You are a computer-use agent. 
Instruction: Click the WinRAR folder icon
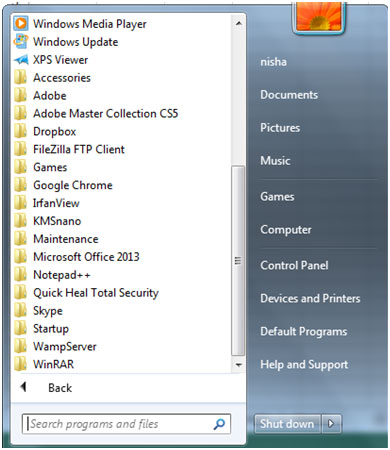click(21, 364)
